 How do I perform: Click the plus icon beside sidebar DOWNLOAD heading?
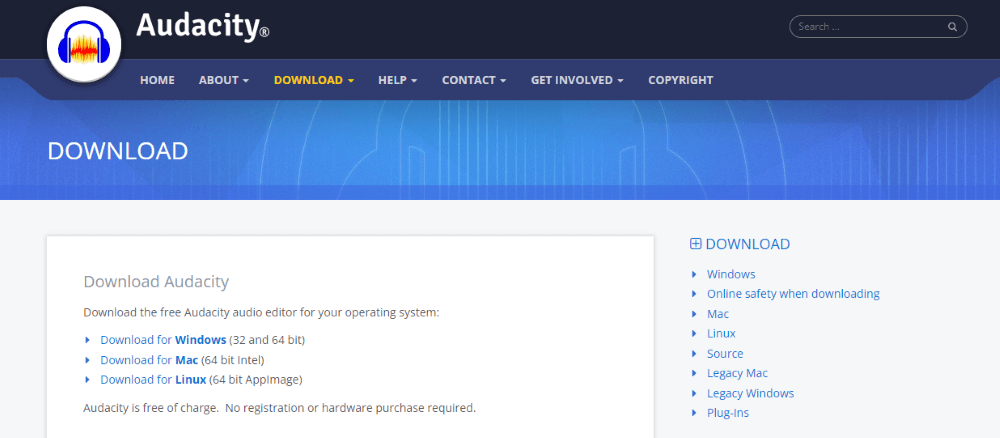[696, 244]
